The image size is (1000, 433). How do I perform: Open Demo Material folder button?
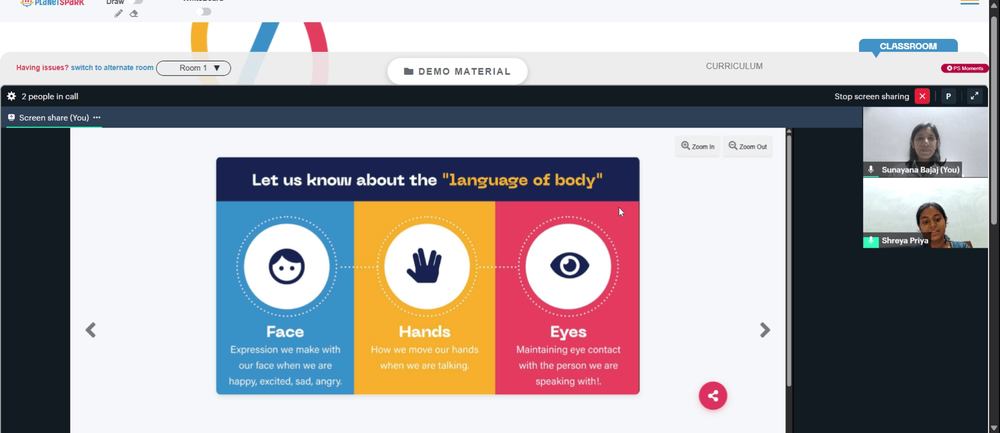click(457, 71)
